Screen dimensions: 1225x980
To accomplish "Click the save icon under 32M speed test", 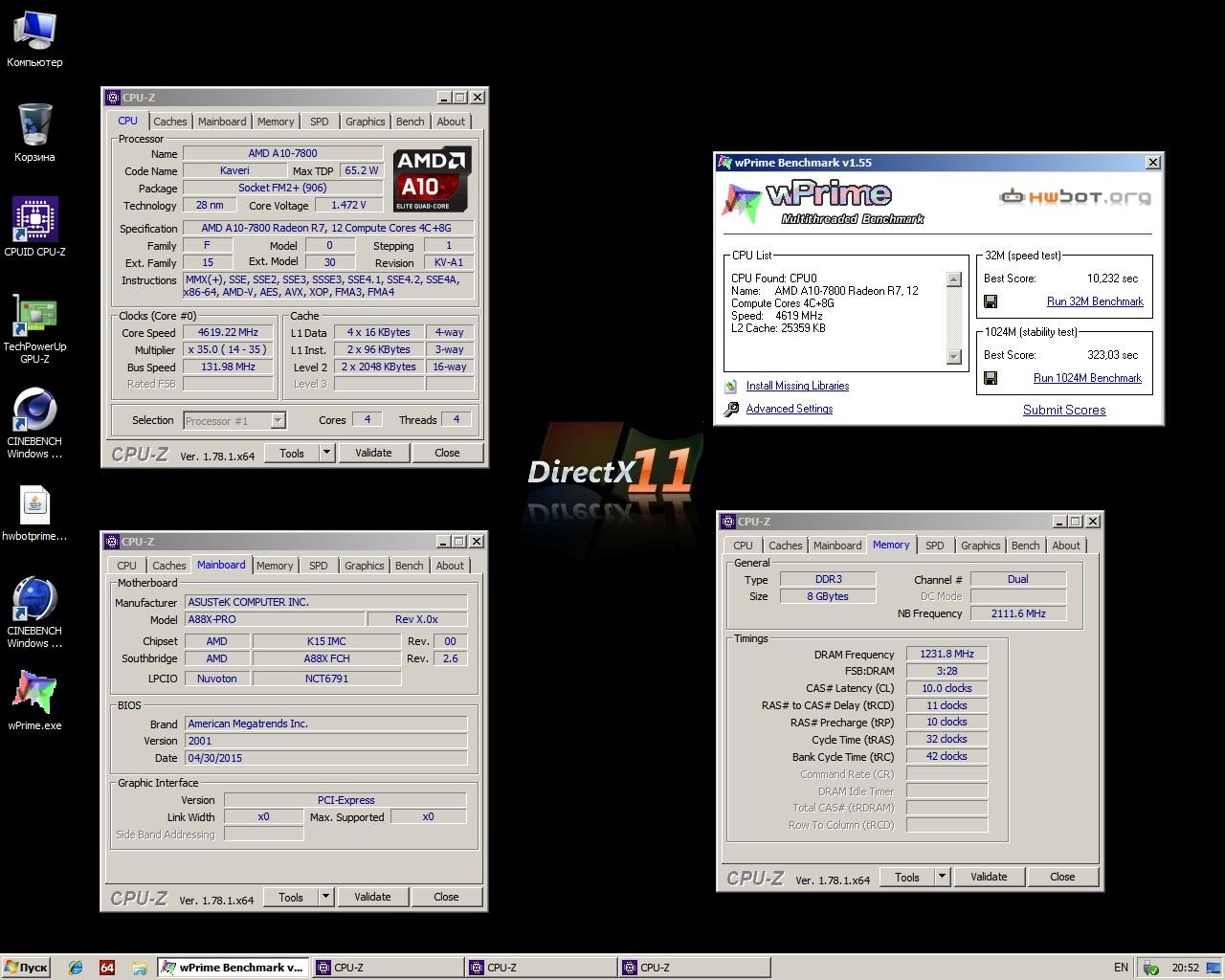I will 991,301.
